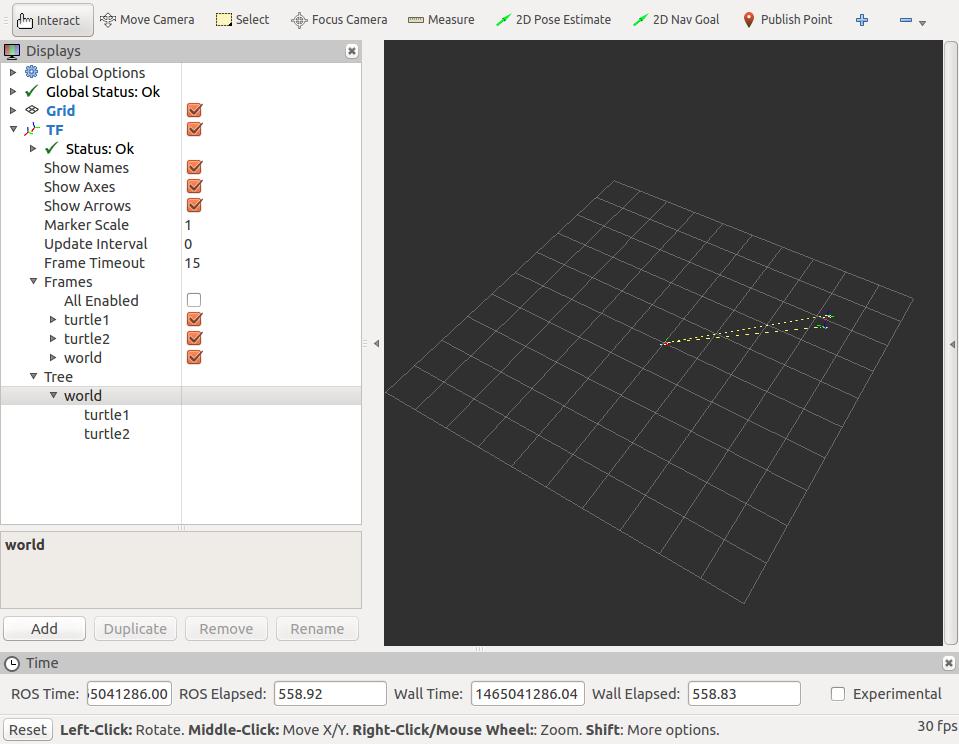Click the Publish Point tool

pyautogui.click(x=787, y=20)
